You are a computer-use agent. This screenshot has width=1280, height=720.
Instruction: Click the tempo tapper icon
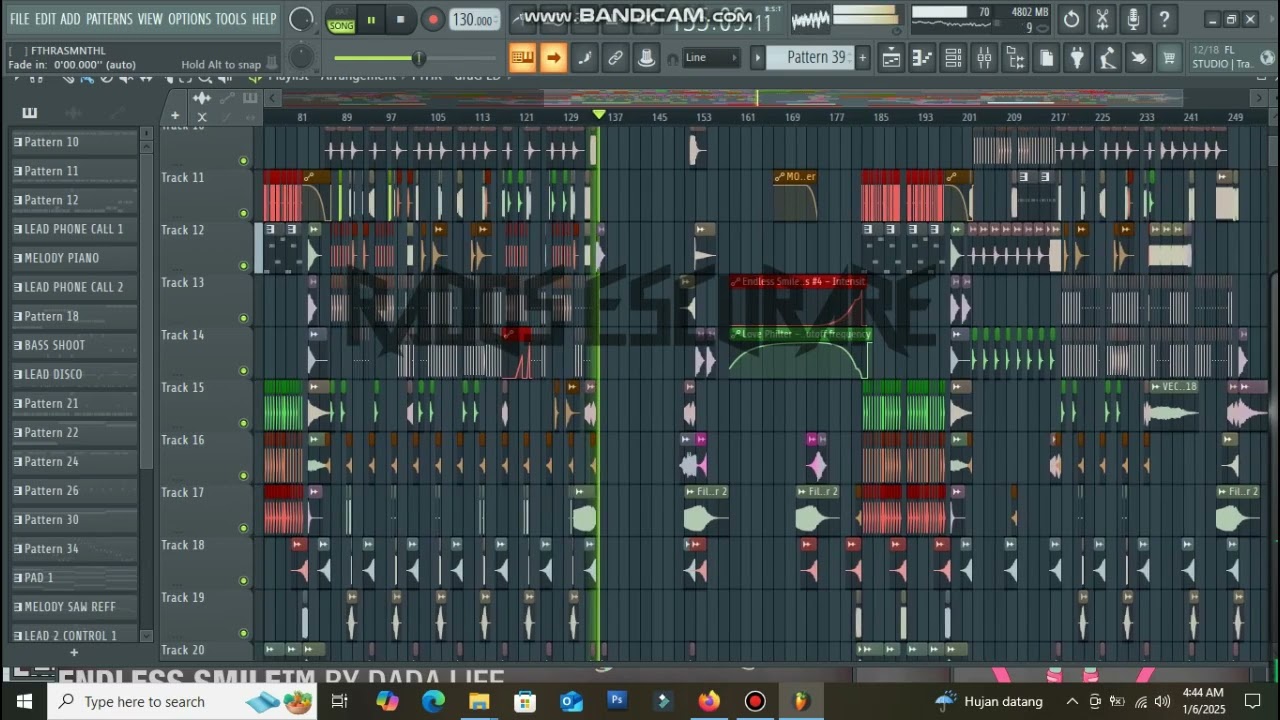pos(1108,58)
